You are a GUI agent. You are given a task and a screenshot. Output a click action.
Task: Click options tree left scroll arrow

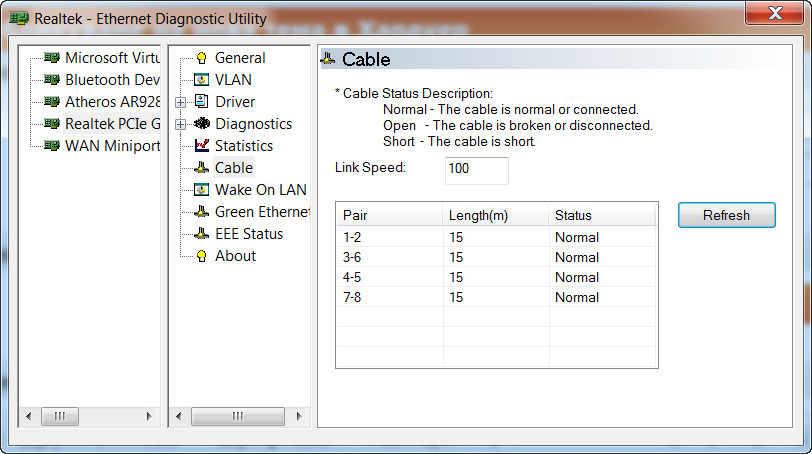tap(179, 416)
